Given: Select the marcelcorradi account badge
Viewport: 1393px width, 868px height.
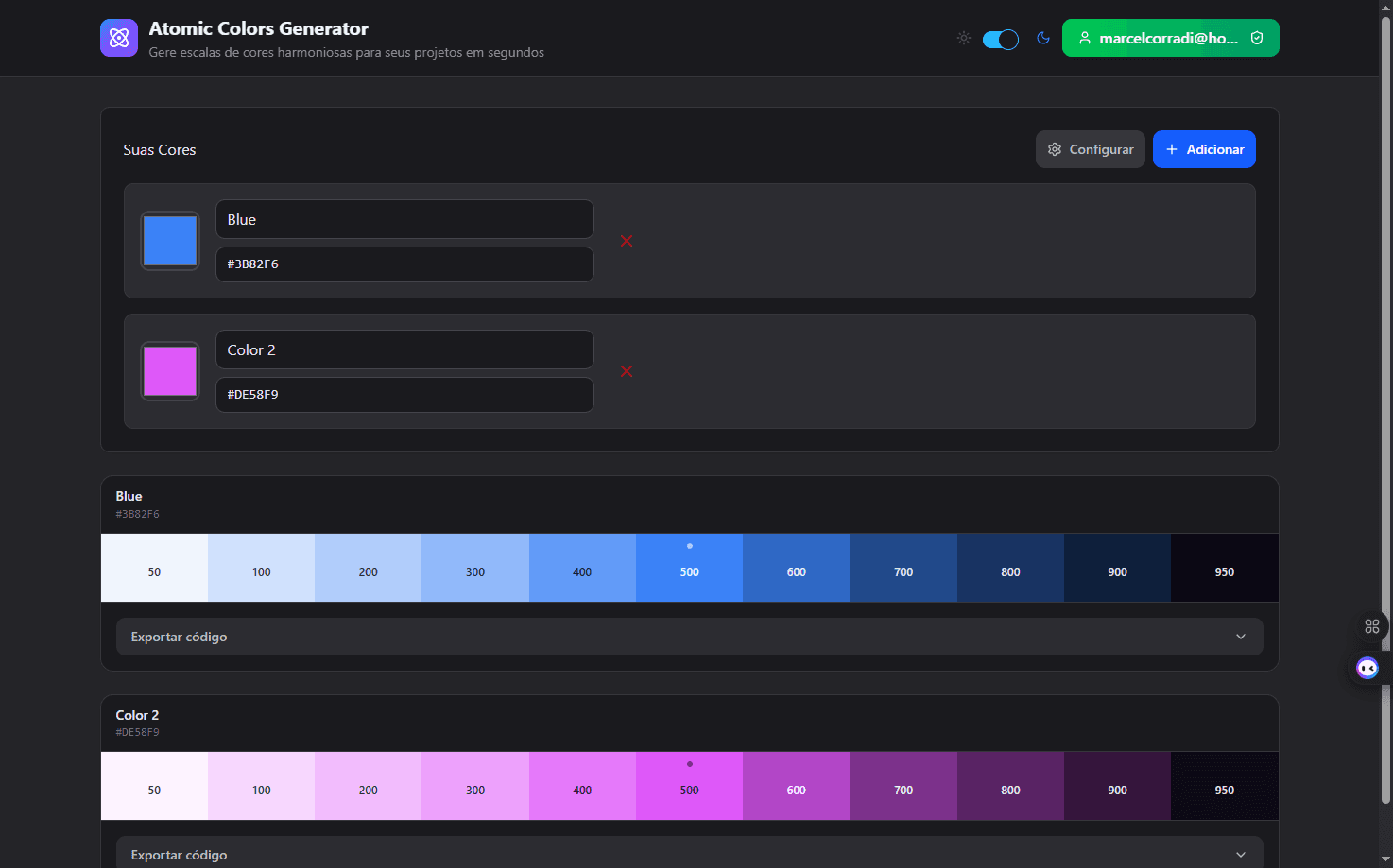Looking at the screenshot, I should 1170,38.
